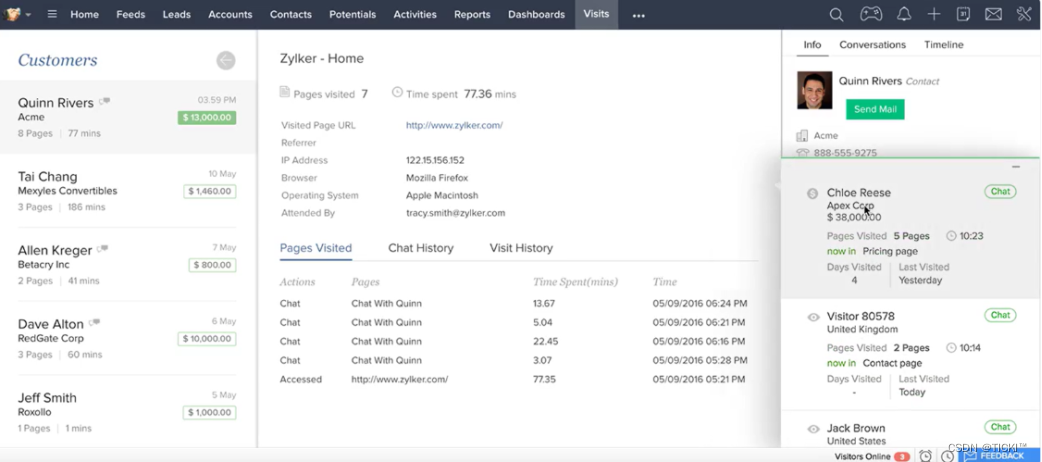Open Potentials module
The image size is (1042, 462).
tap(352, 14)
